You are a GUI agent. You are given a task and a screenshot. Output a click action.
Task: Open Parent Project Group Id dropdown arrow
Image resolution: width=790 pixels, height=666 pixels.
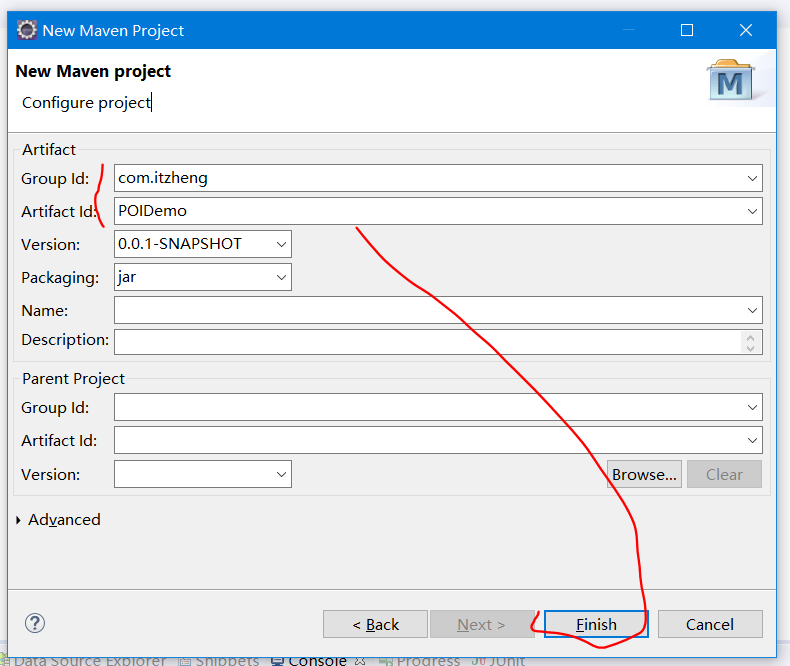[752, 407]
